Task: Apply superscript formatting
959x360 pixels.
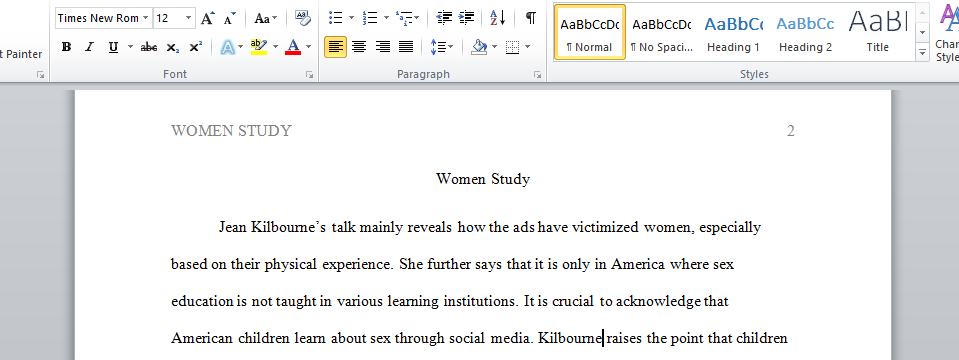Action: tap(196, 47)
